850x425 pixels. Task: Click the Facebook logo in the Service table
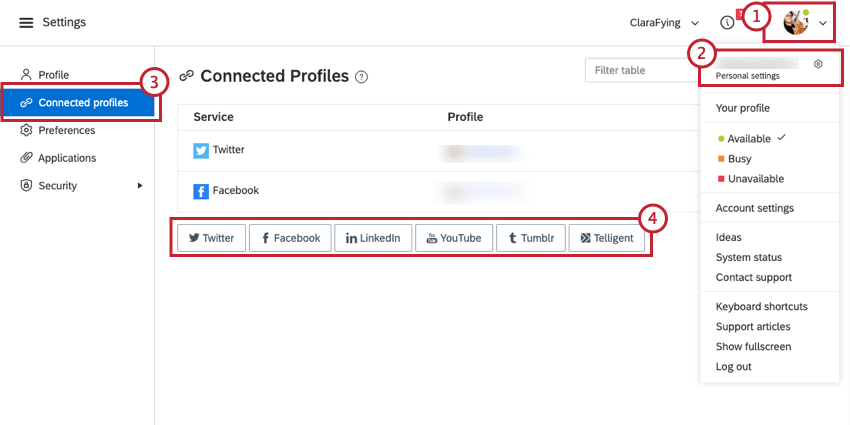201,191
